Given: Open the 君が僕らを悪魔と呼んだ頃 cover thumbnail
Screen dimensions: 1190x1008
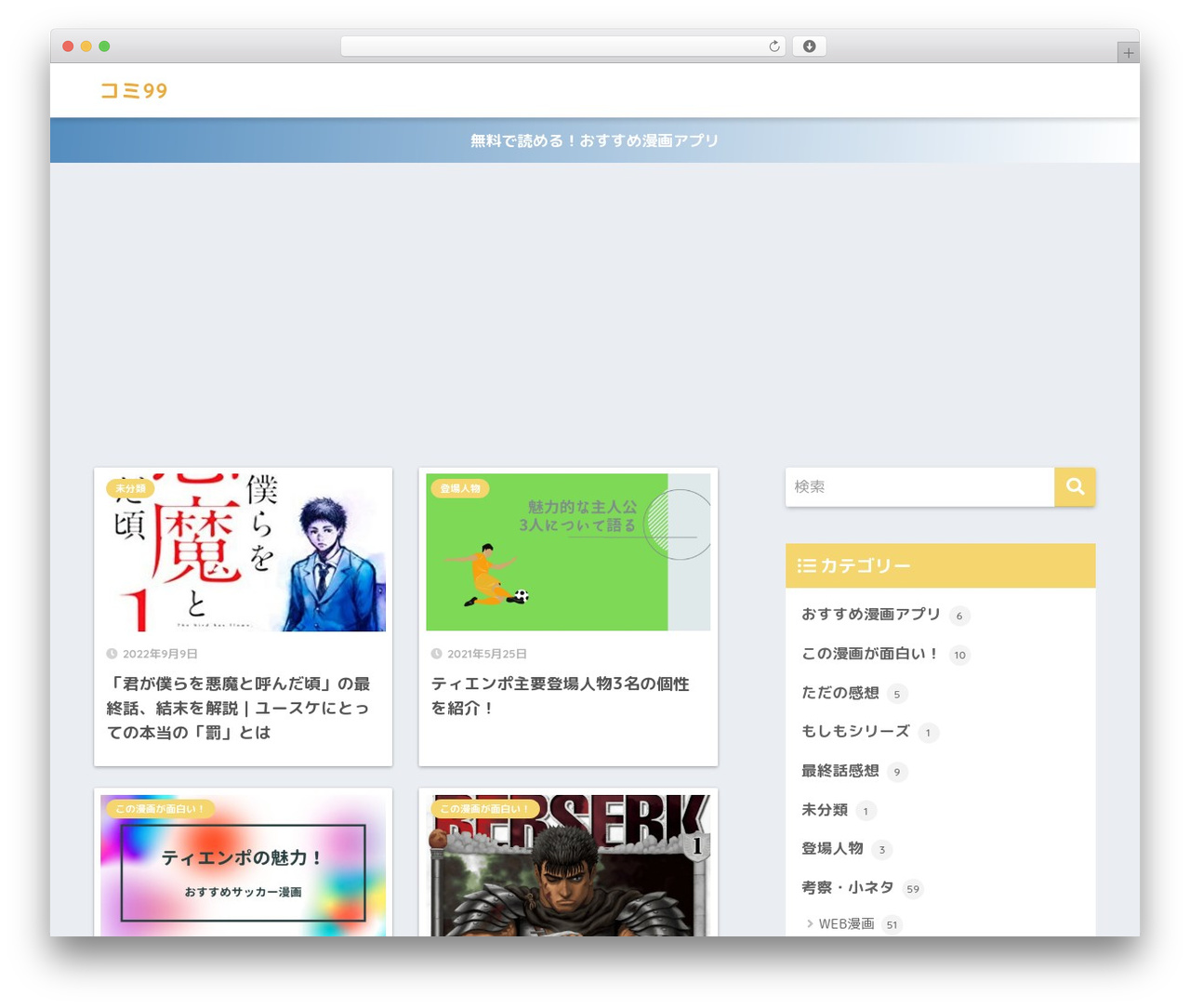Looking at the screenshot, I should pos(243,552).
